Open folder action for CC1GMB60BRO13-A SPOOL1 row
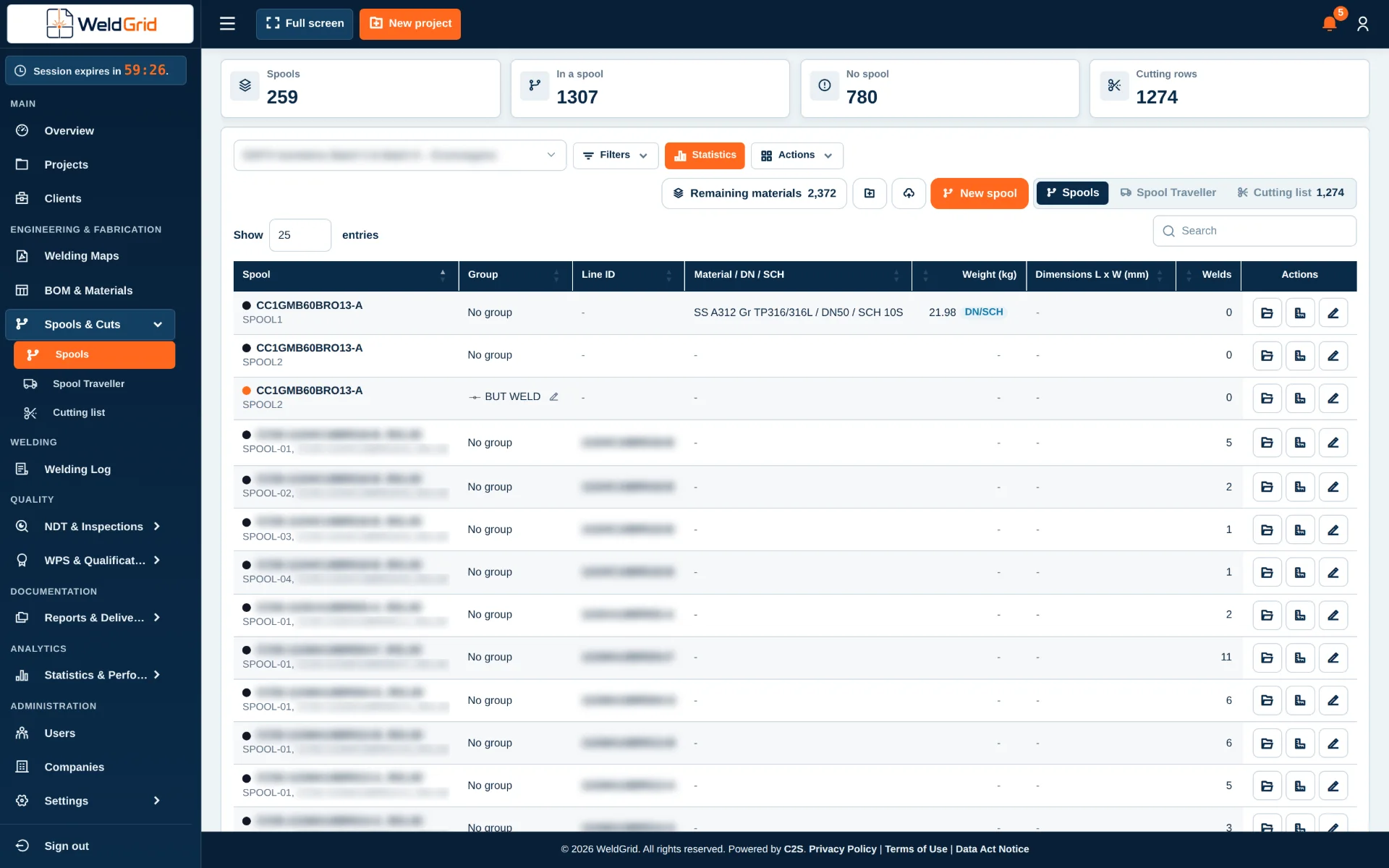Viewport: 1389px width, 868px height. pyautogui.click(x=1267, y=313)
